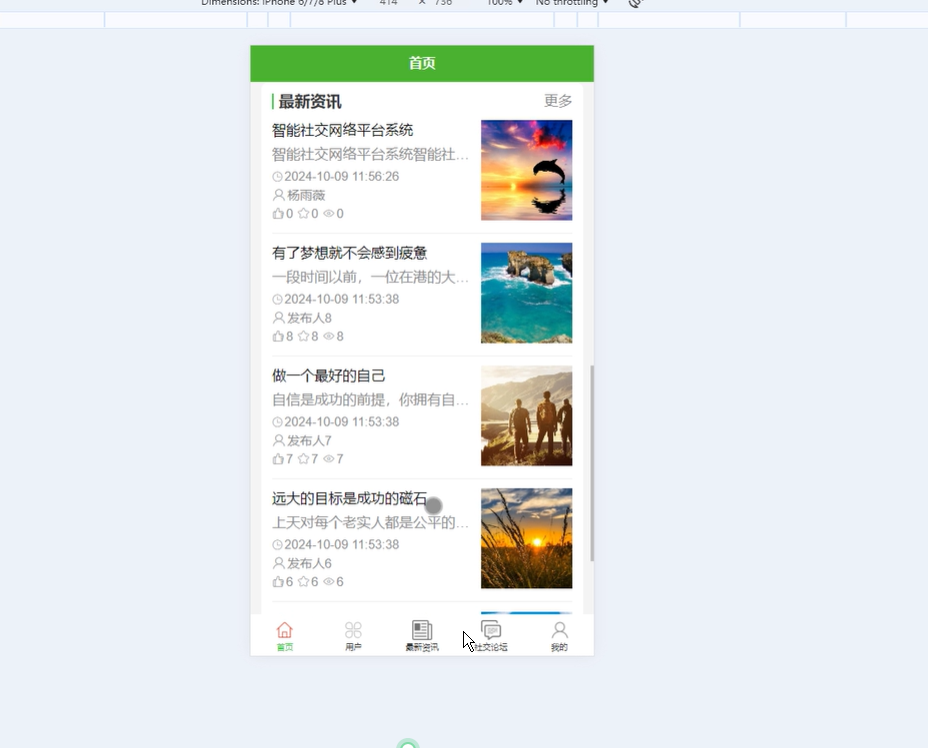The width and height of the screenshot is (928, 748).
Task: Open article 做一个最好的自己
Action: [328, 376]
